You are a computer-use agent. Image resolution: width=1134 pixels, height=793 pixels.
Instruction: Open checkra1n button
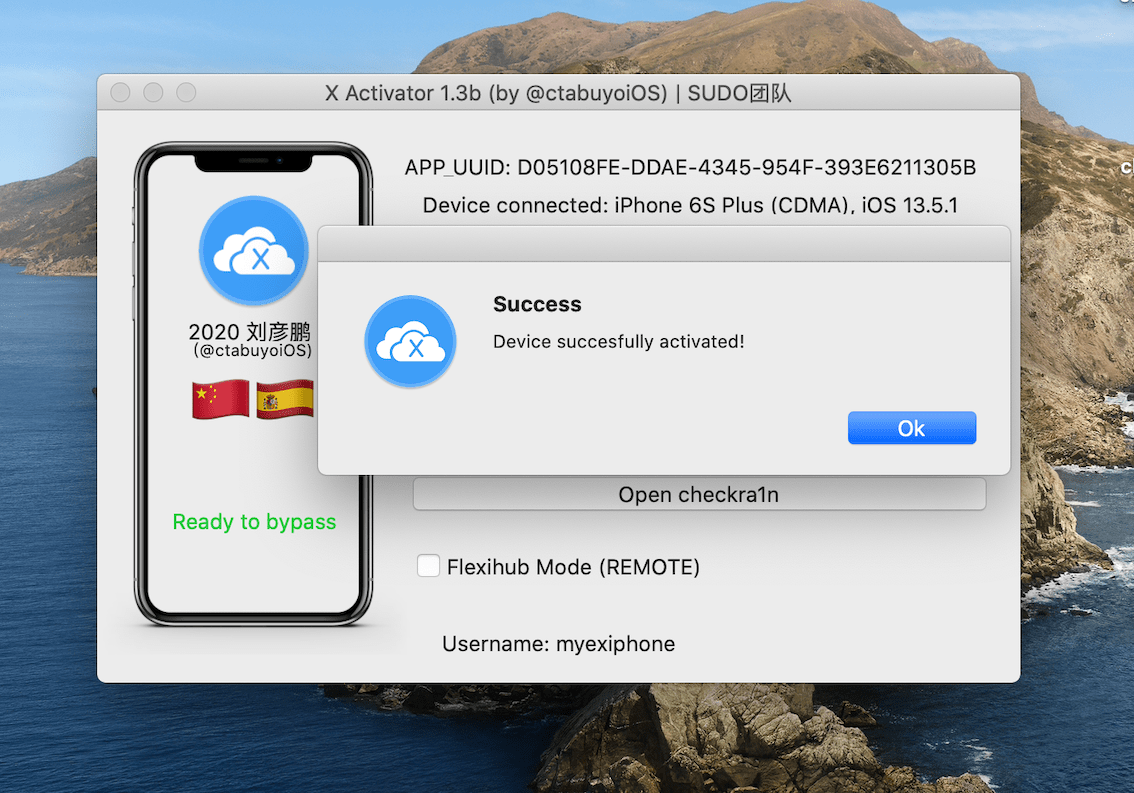coord(699,495)
